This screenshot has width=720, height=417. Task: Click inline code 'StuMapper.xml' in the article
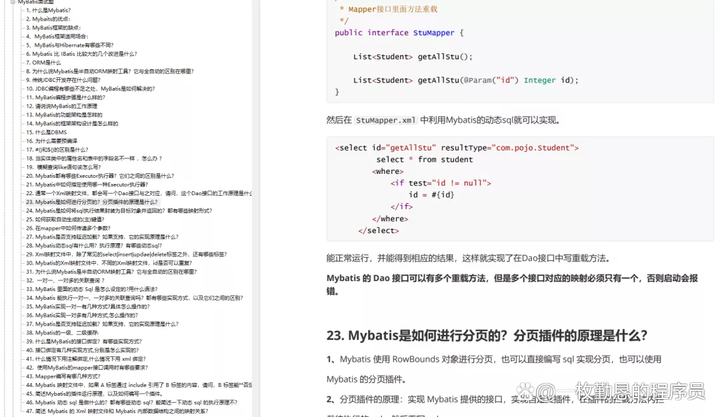pyautogui.click(x=385, y=120)
